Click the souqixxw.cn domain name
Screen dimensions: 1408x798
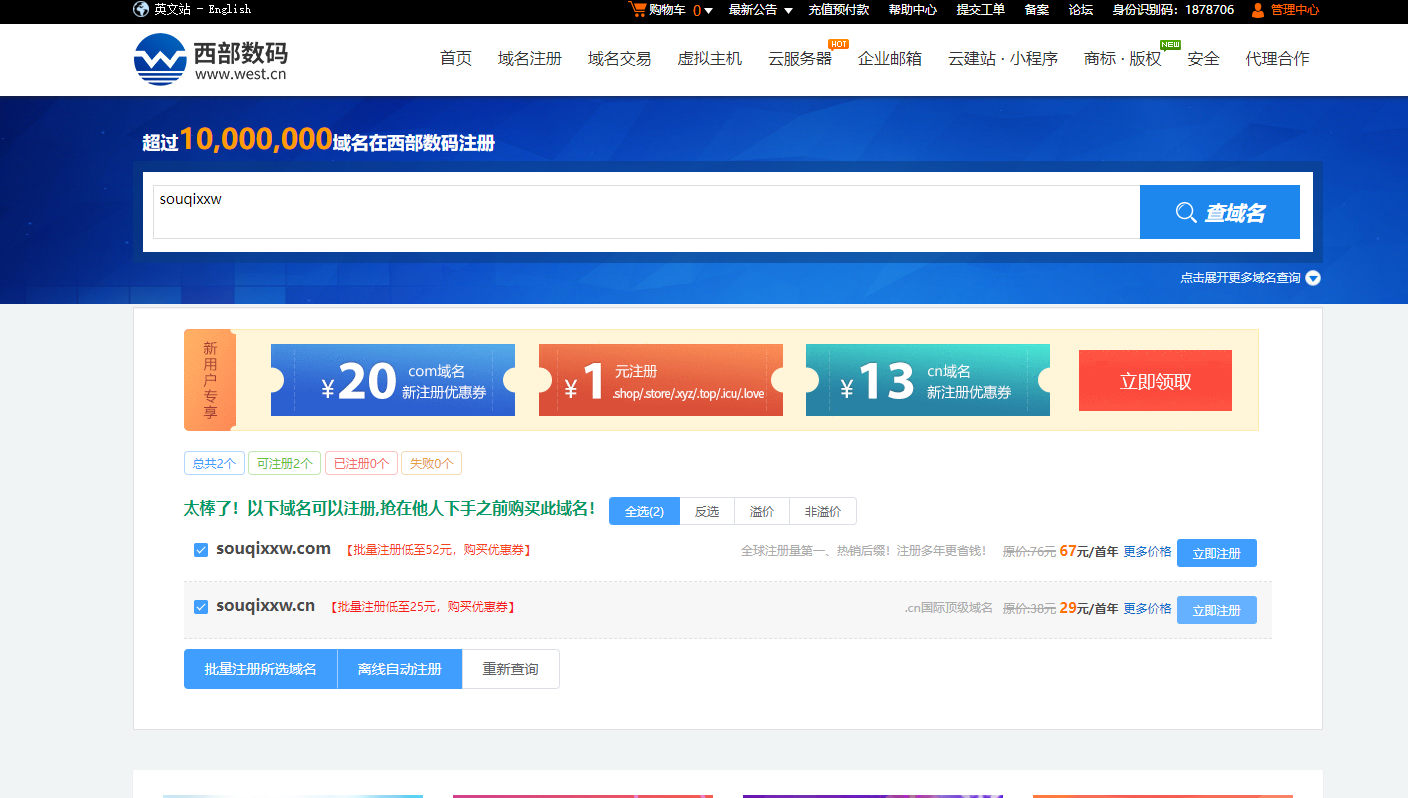[266, 605]
